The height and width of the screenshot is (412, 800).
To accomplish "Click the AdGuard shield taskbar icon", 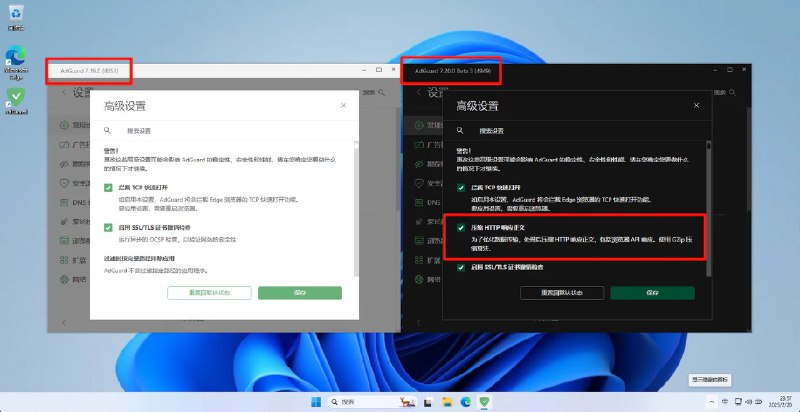I will click(x=486, y=401).
